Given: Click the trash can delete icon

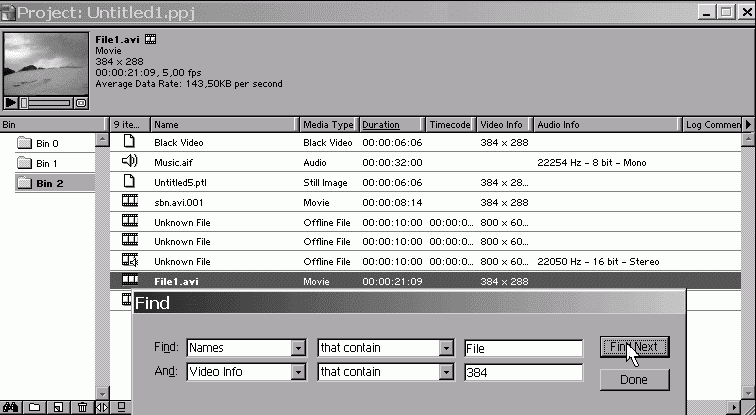Looking at the screenshot, I should pyautogui.click(x=81, y=407).
